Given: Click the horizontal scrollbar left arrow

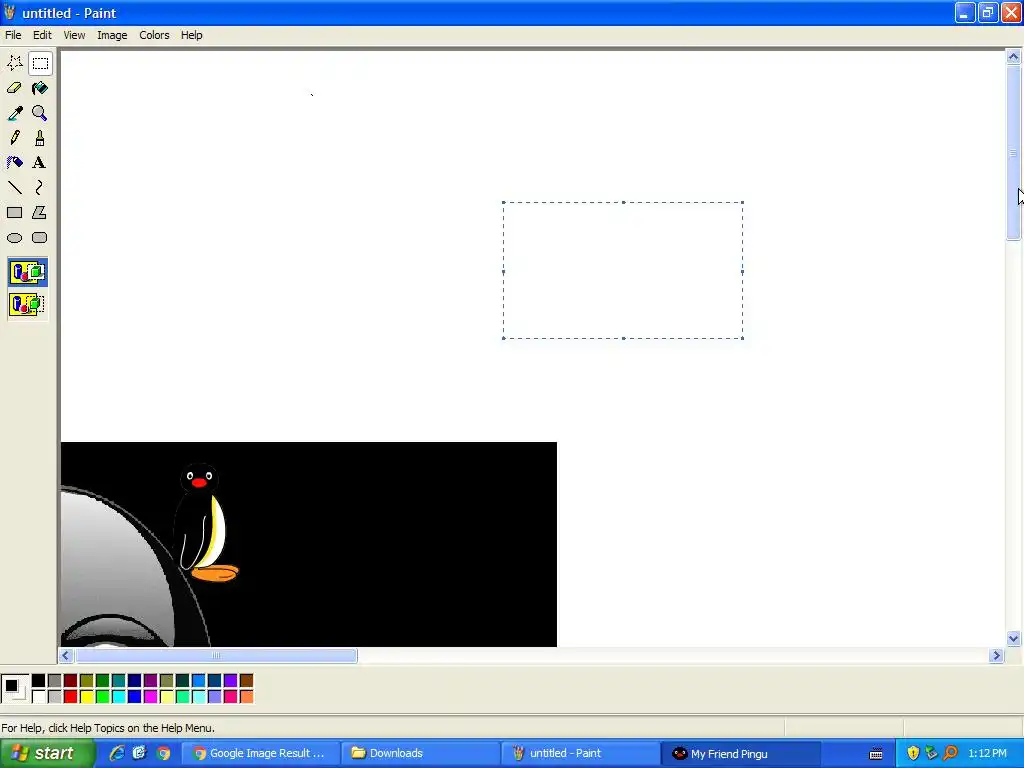Looking at the screenshot, I should click(x=65, y=656).
